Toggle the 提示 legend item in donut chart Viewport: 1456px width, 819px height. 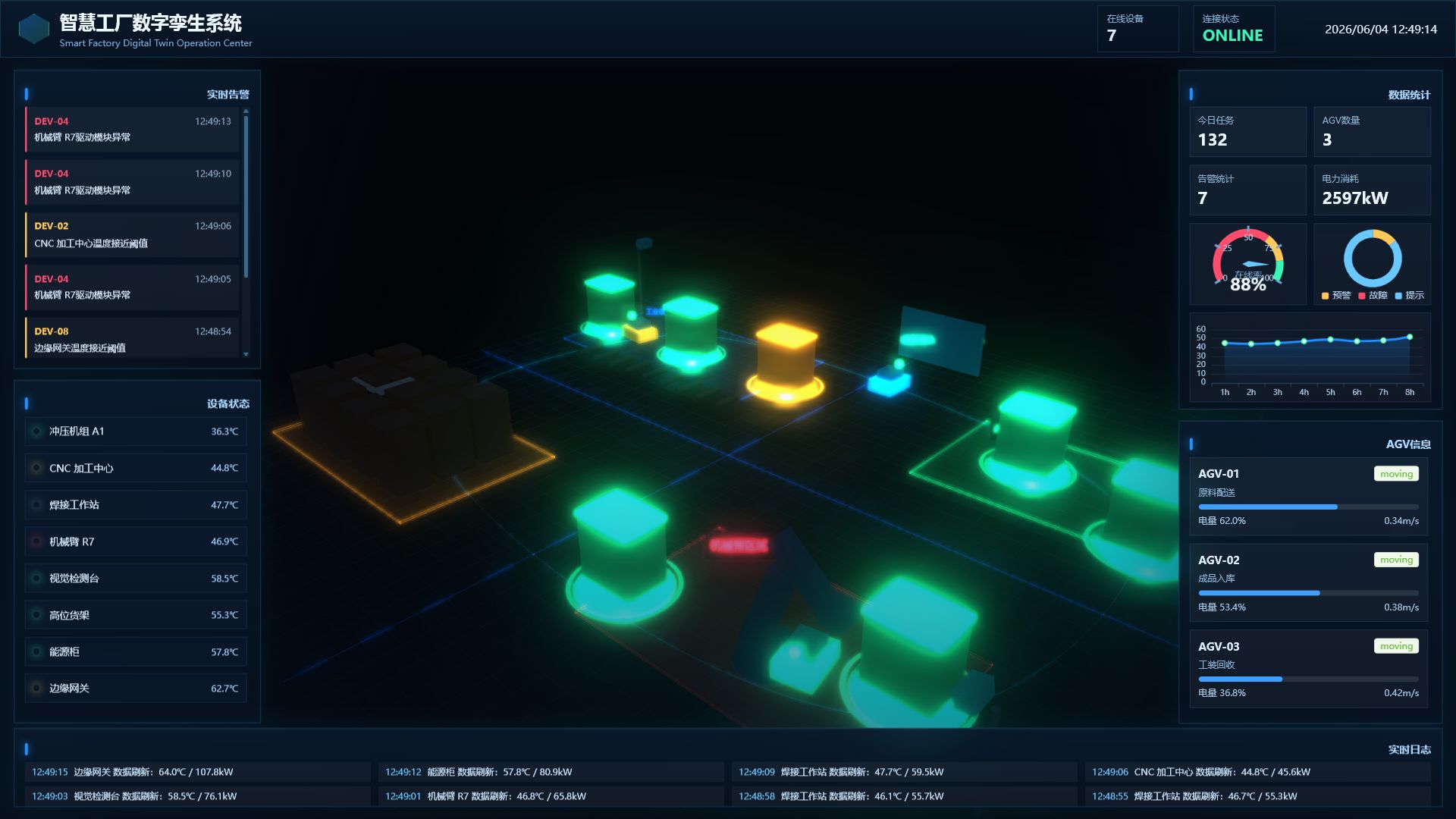[1409, 296]
